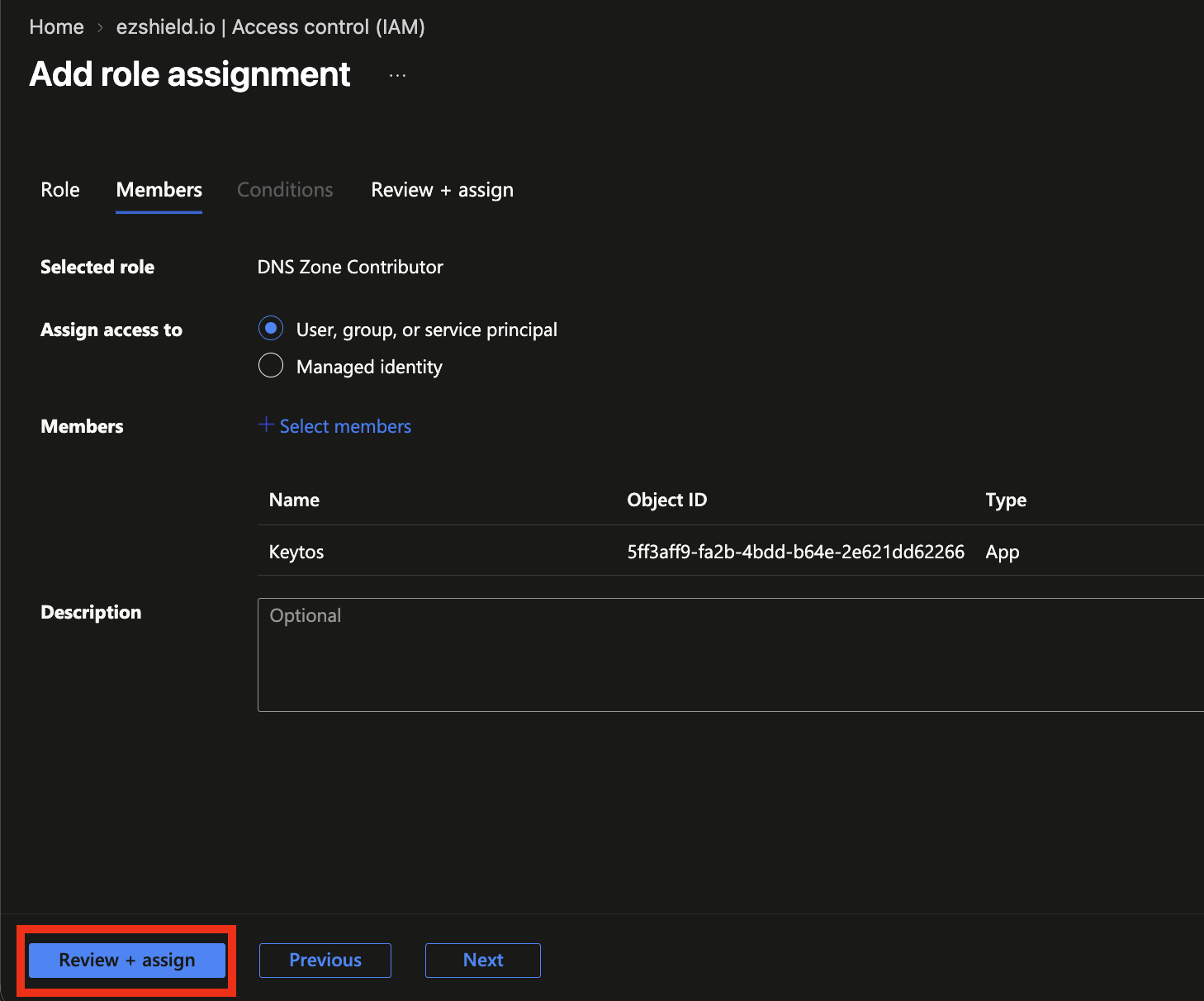Open the Members tab
Viewport: 1204px width, 1001px height.
click(x=159, y=190)
